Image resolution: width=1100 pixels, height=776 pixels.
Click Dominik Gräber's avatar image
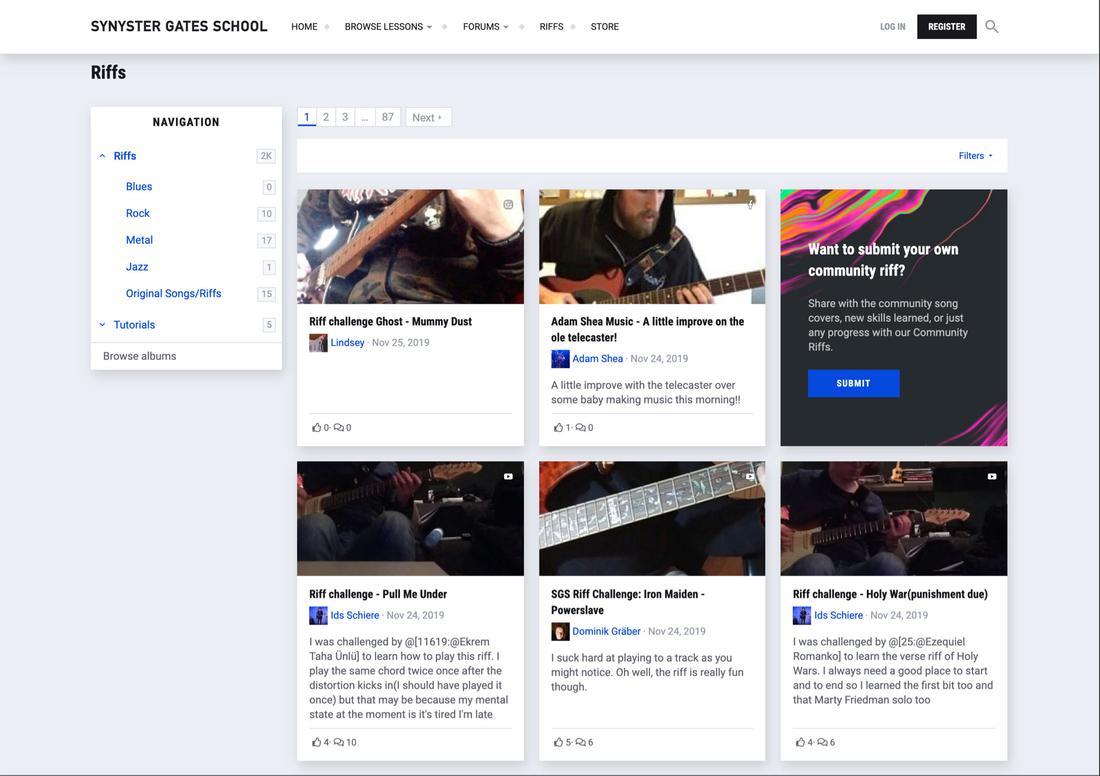click(x=560, y=632)
